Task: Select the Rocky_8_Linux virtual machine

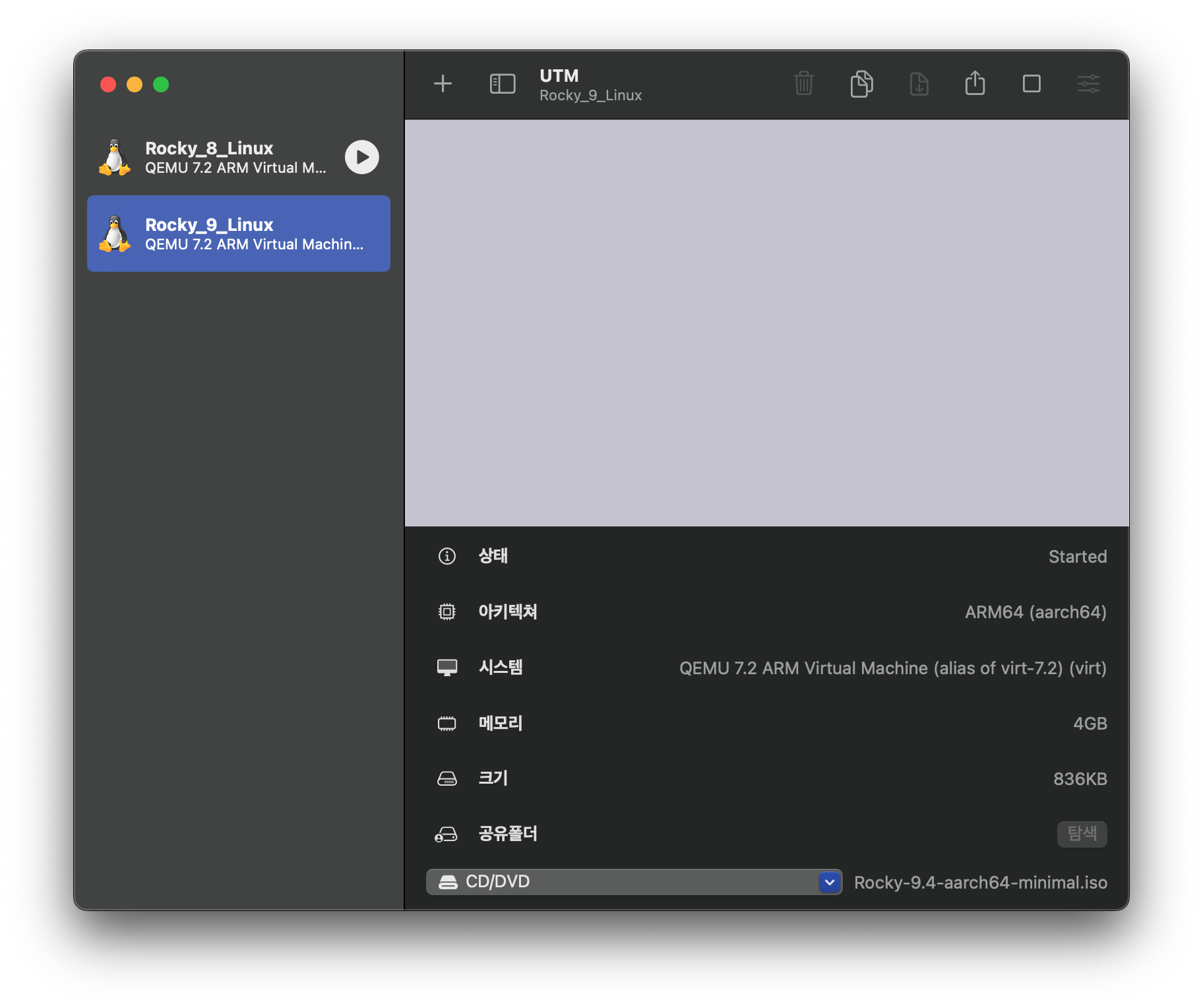Action: tap(239, 157)
